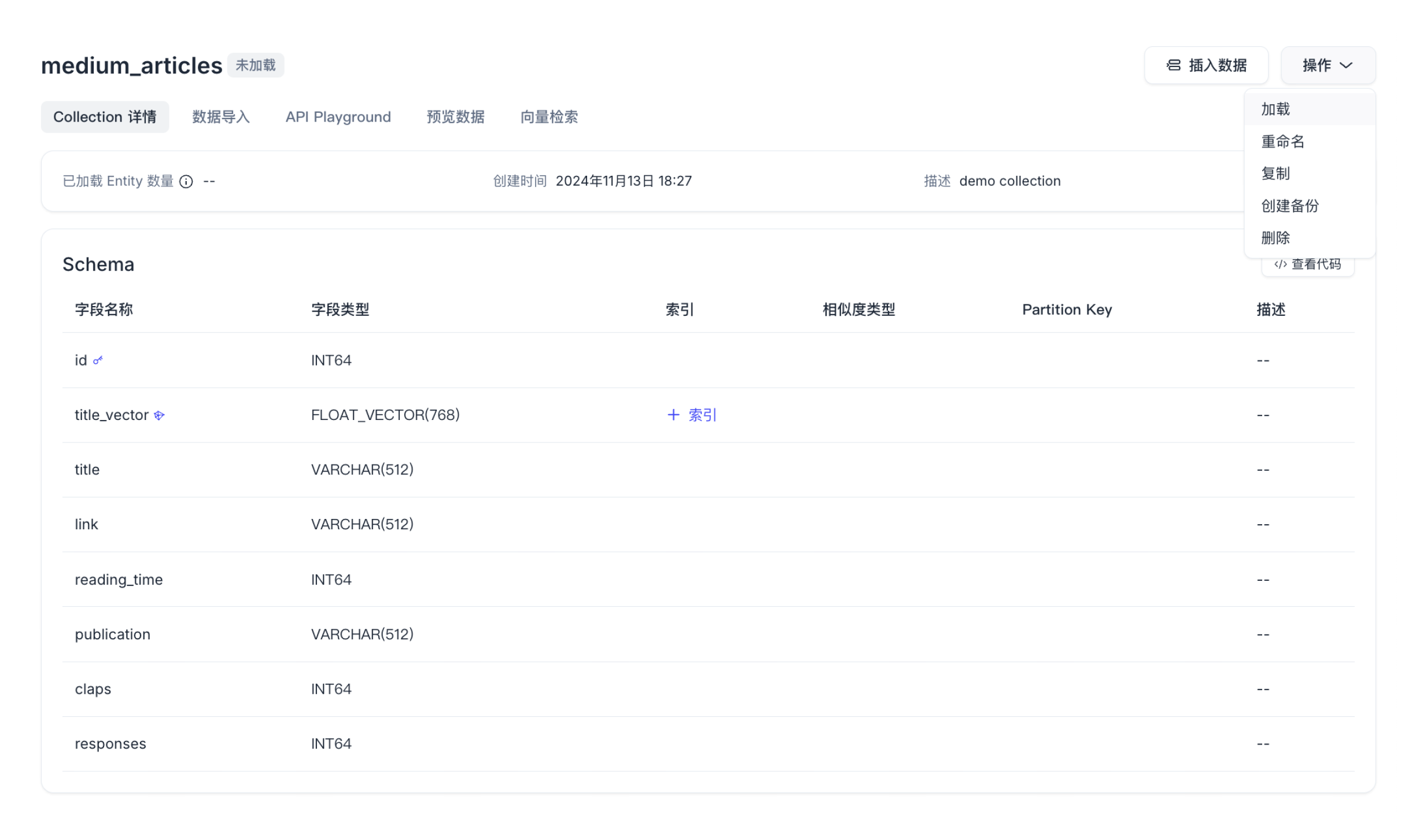Switch to the 数据导入 tab

pyautogui.click(x=220, y=117)
